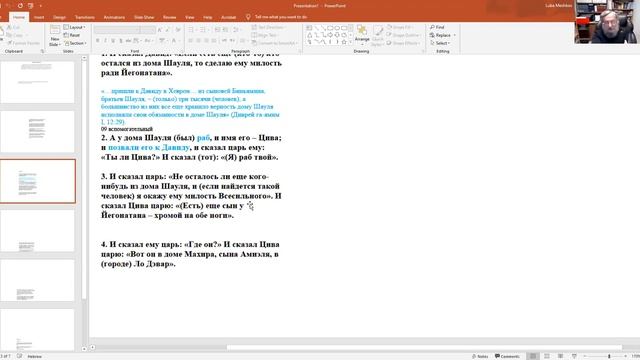Viewport: 640px width, 360px height.
Task: Open the Shape Effects dropdown
Action: (403, 43)
